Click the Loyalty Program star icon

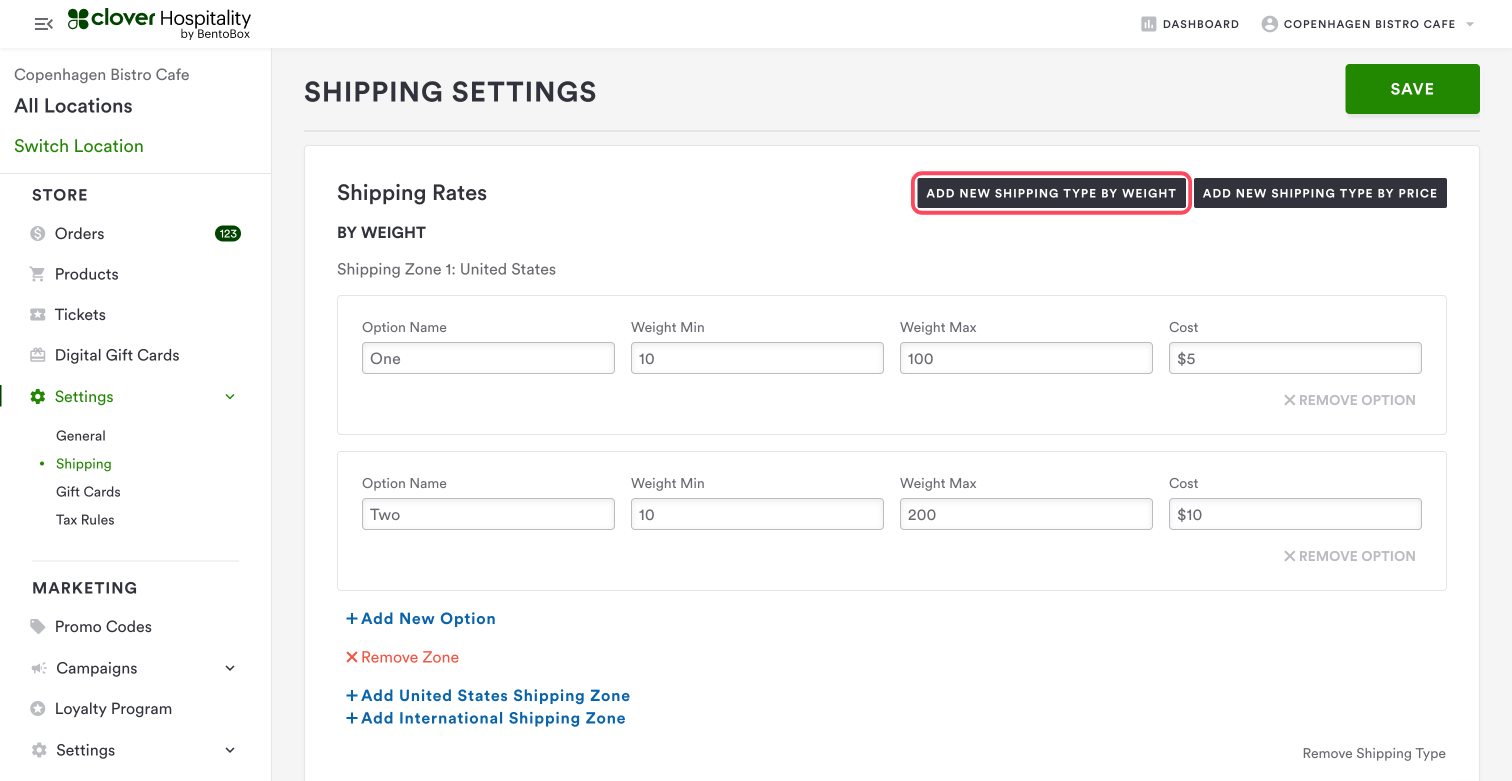(38, 709)
